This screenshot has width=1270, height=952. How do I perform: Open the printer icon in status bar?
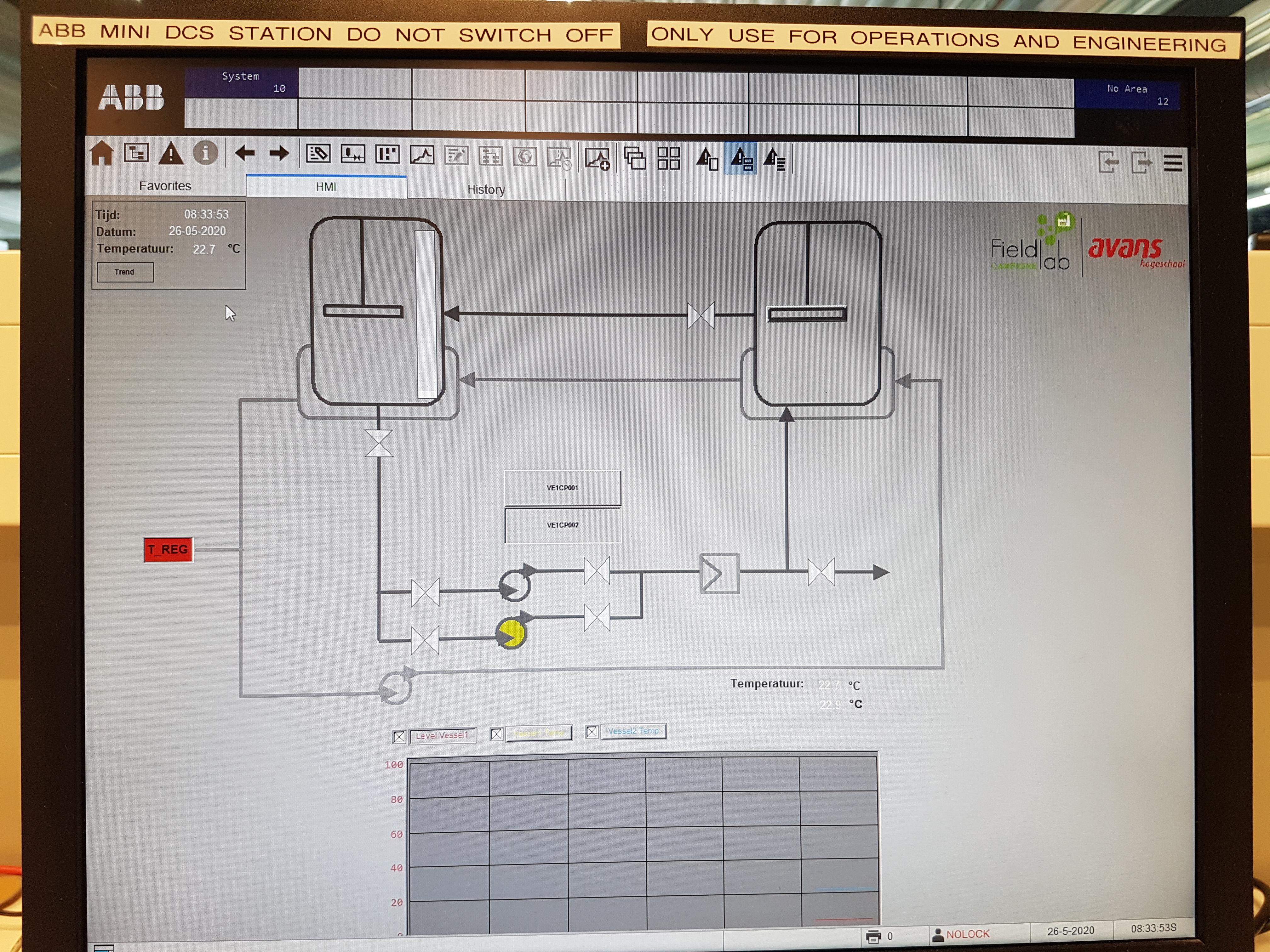[x=873, y=937]
